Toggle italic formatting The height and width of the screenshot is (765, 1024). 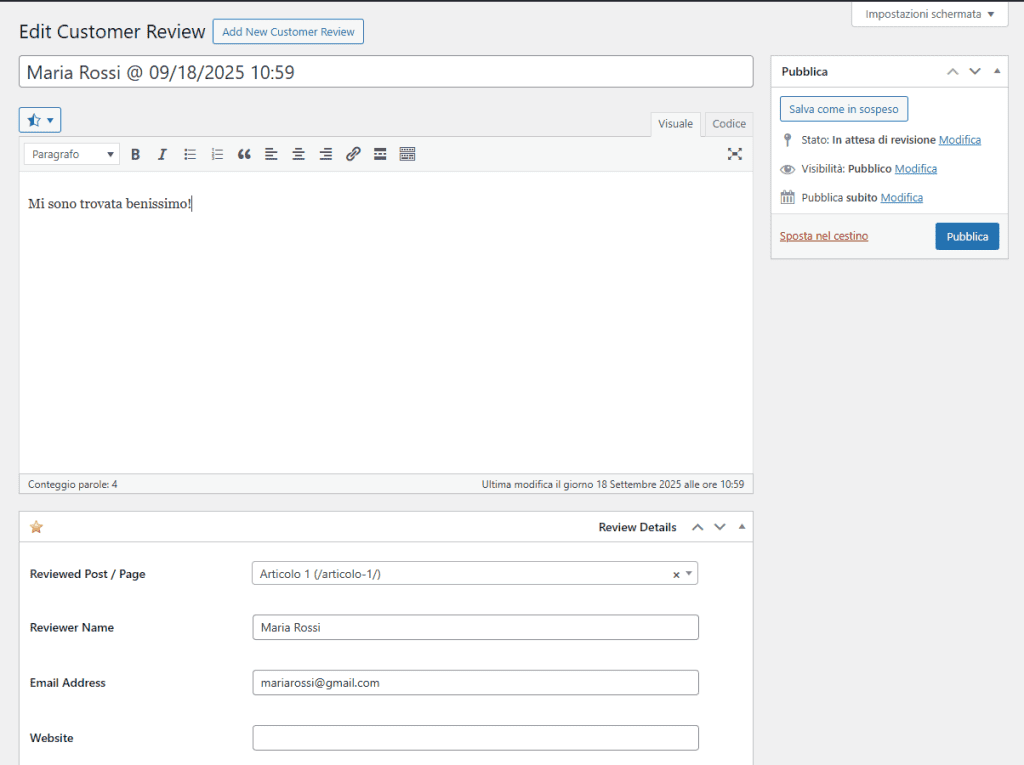(x=162, y=154)
